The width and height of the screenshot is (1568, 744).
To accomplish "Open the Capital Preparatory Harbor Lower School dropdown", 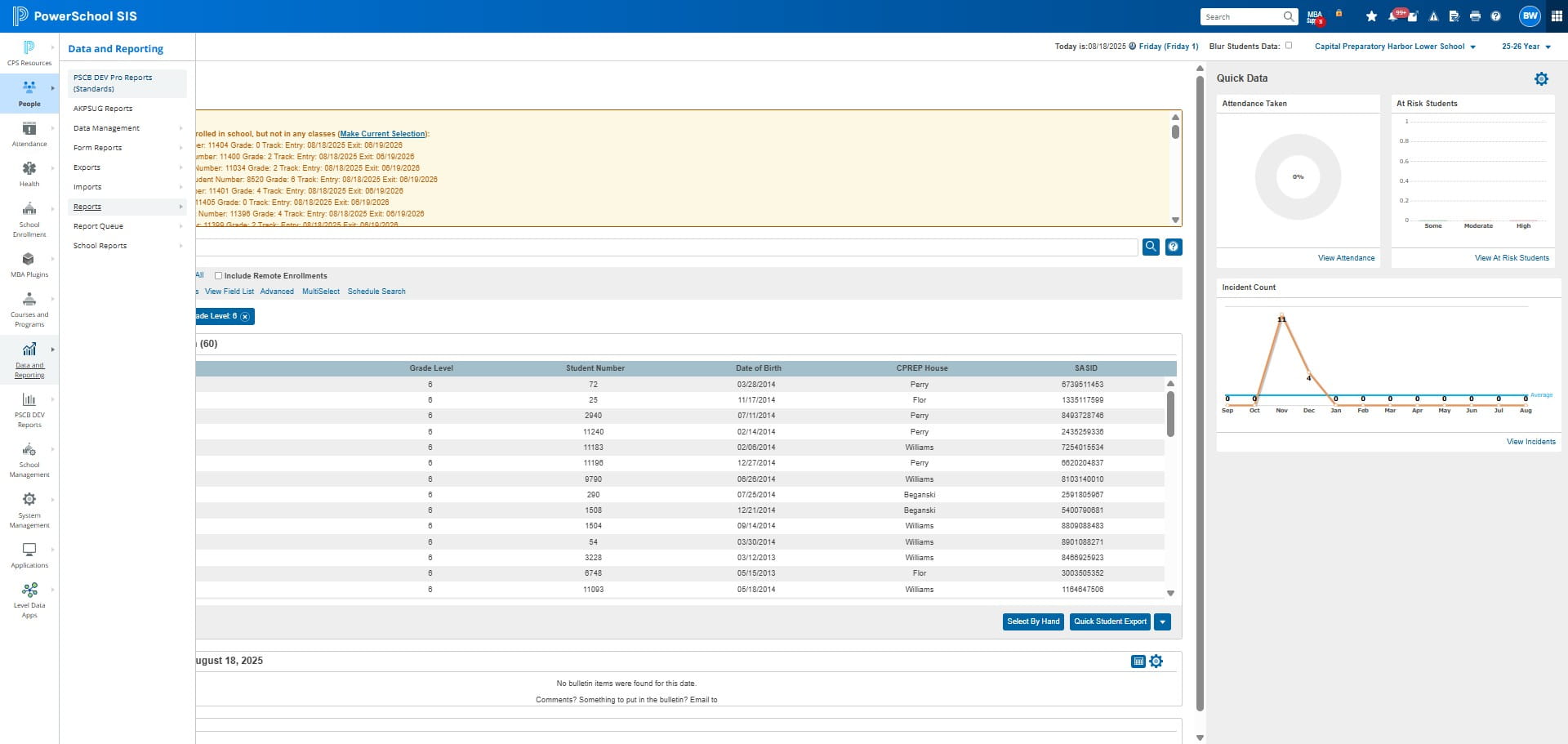I will [x=1395, y=47].
